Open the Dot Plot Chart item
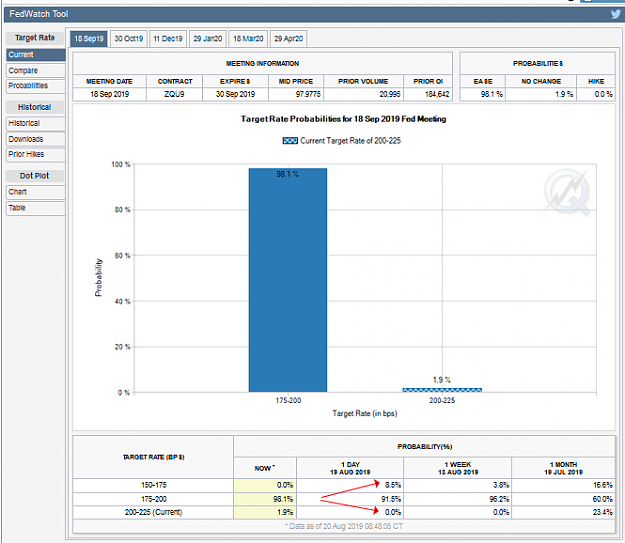 pos(36,192)
